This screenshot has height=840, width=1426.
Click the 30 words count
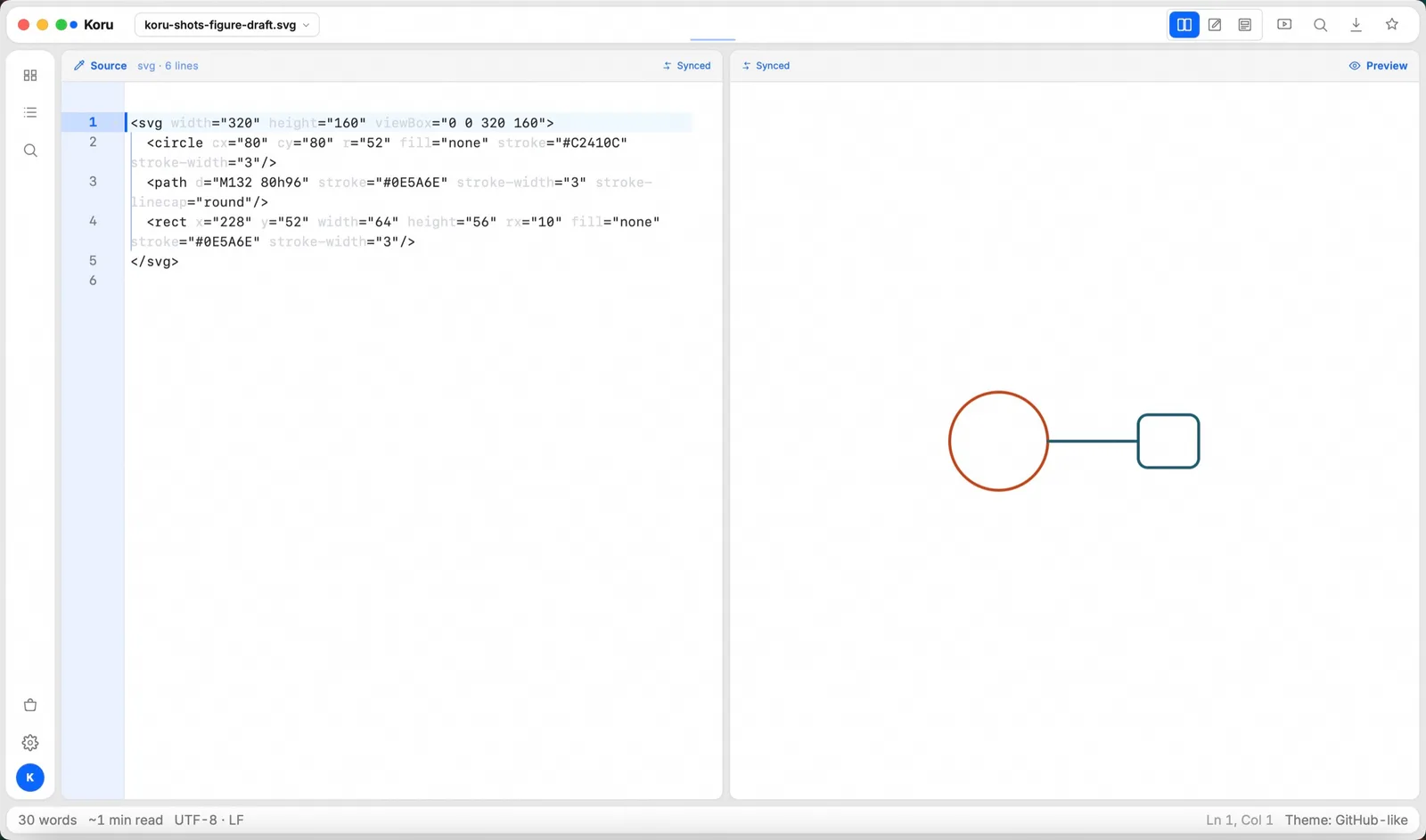47,820
